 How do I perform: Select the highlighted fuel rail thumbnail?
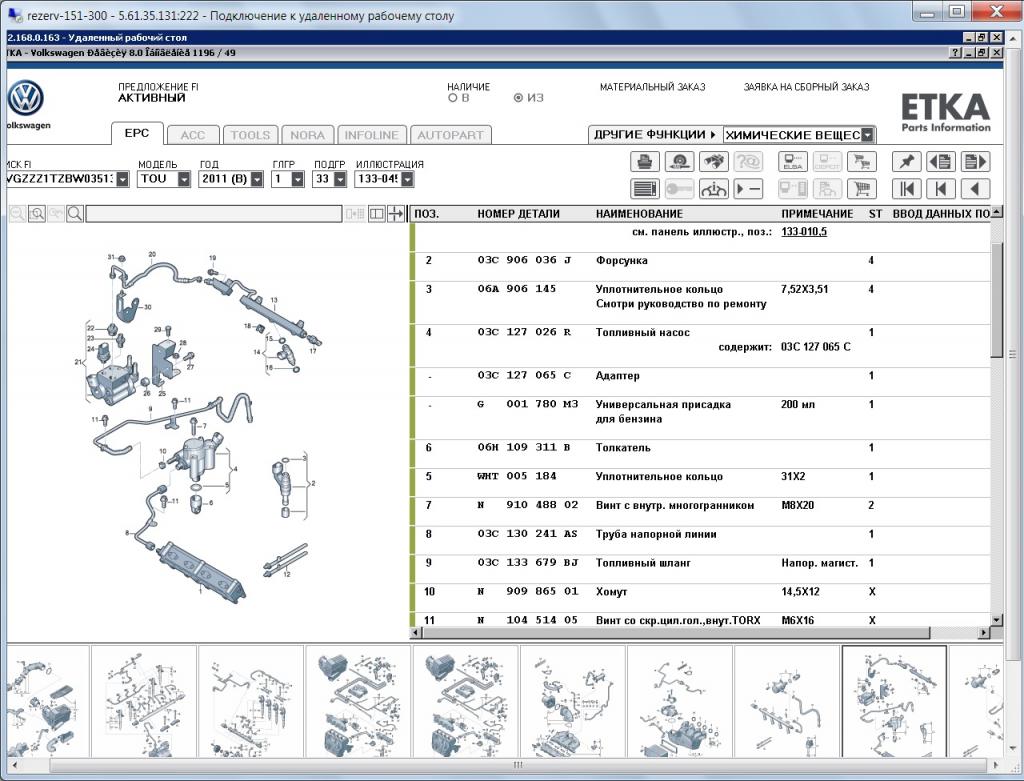[894, 701]
